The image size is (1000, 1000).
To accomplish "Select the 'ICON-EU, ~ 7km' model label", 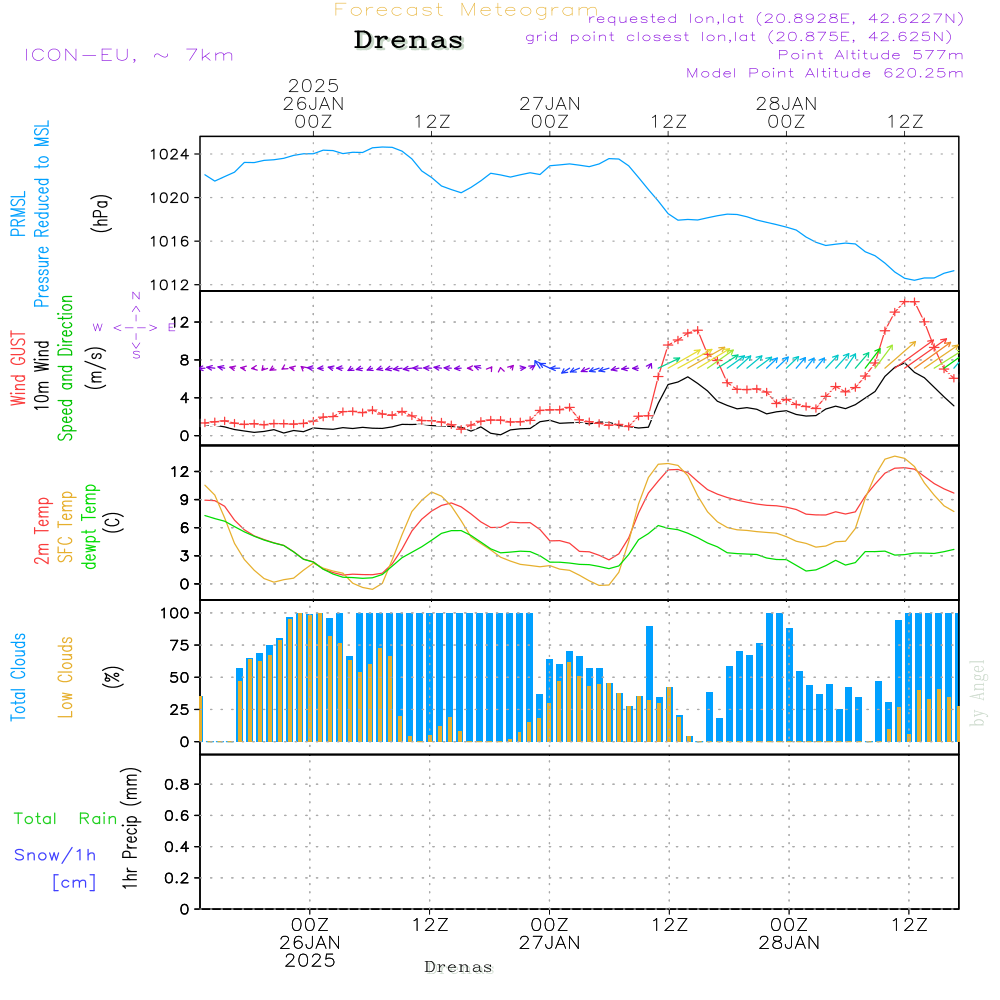I will coord(129,55).
